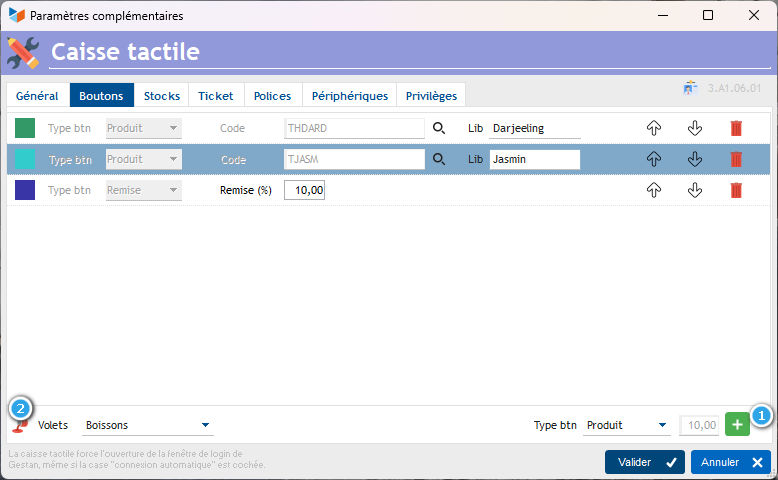778x480 pixels.
Task: Click the Volets edit icon
Action: click(20, 425)
